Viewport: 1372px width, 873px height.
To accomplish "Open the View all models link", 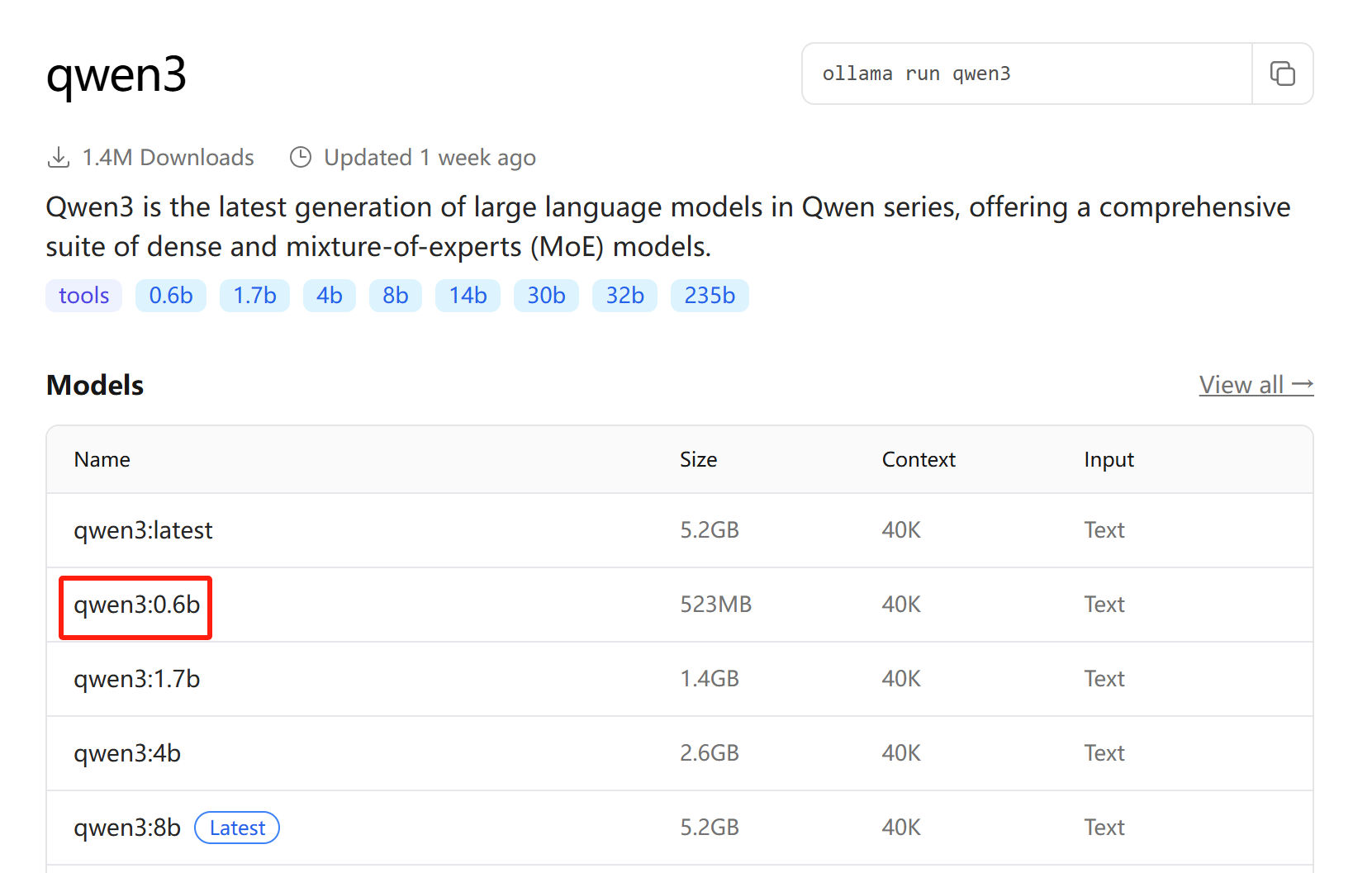I will 1256,385.
